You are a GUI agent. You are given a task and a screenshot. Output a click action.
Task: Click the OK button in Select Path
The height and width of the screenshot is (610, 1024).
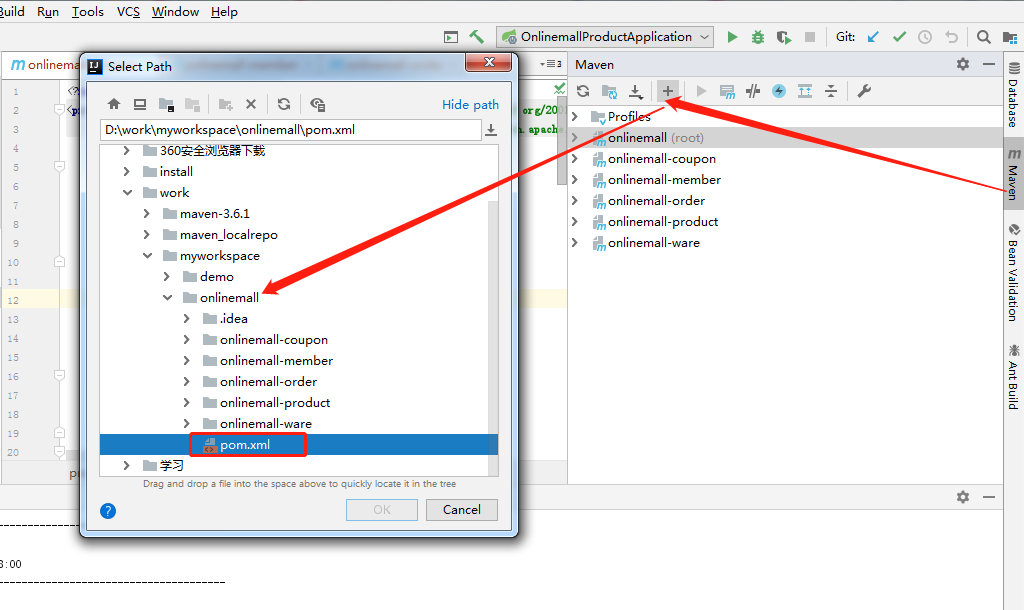coord(382,510)
